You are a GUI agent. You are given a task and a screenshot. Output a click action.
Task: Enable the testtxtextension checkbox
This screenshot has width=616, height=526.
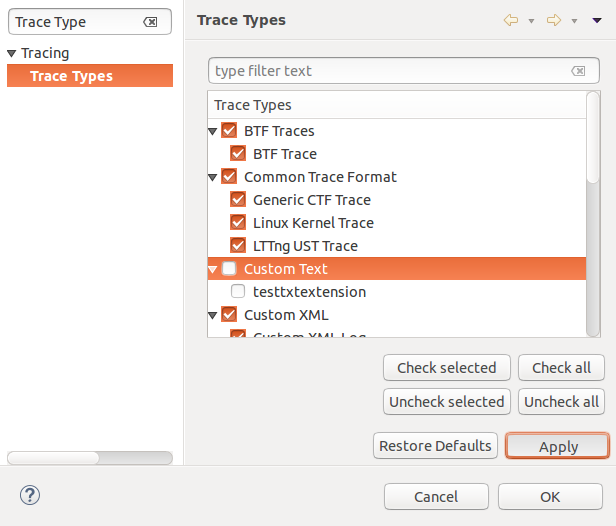238,292
